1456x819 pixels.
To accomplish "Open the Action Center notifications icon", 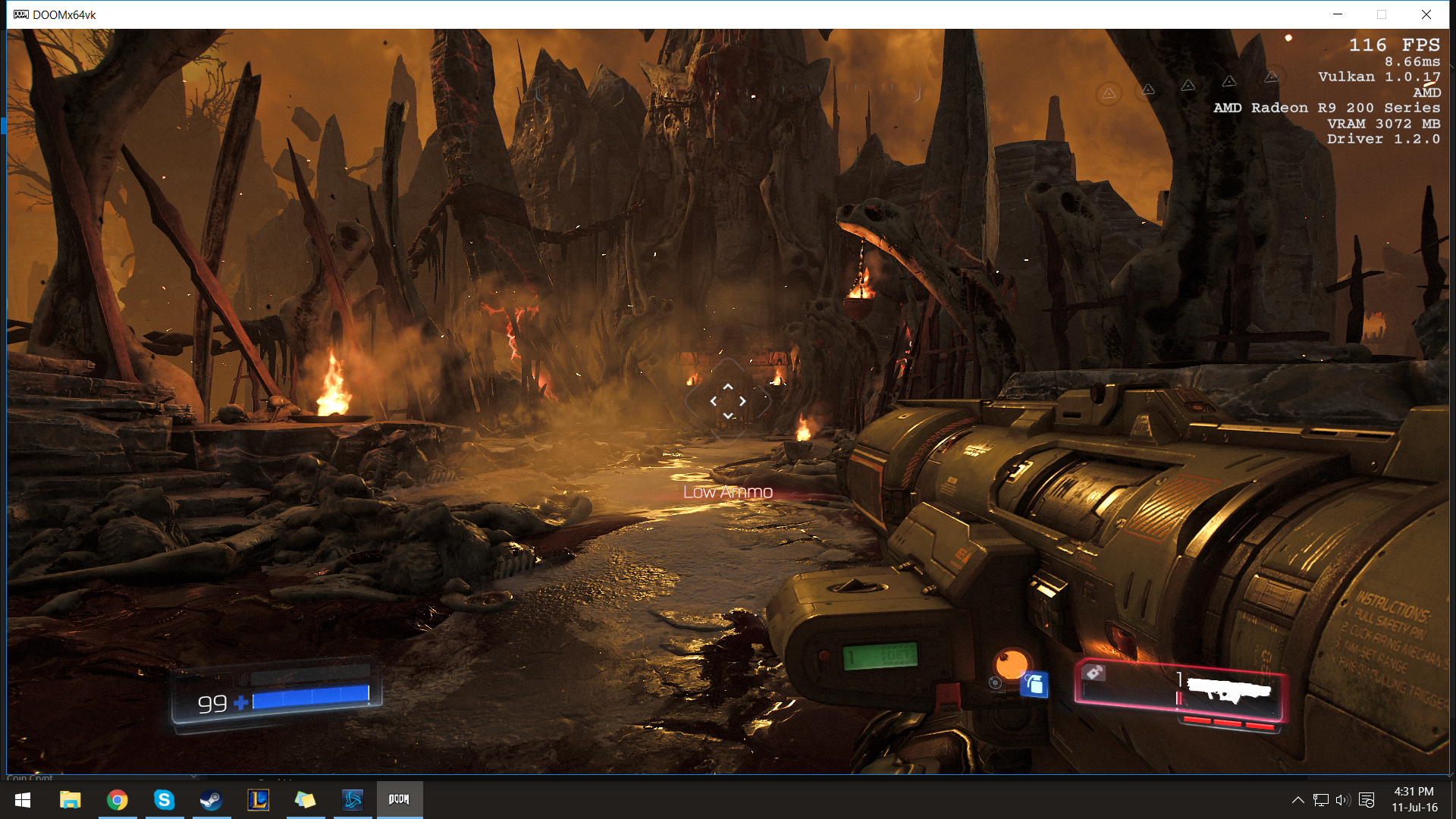I will click(x=1367, y=800).
